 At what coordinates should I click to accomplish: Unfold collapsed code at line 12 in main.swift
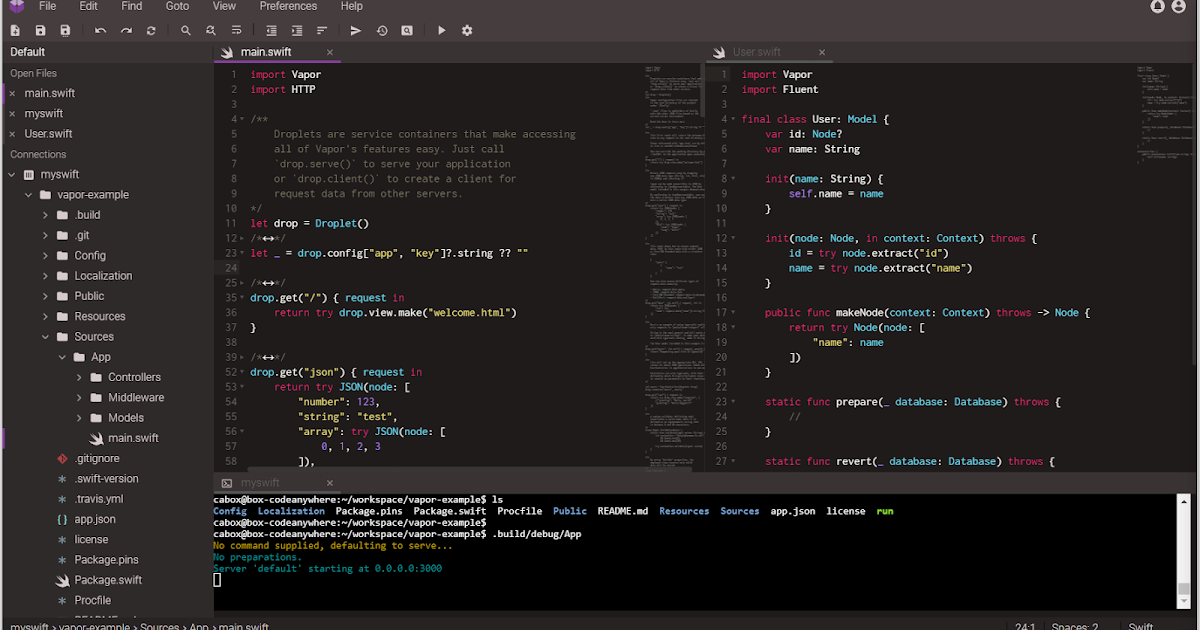click(242, 238)
